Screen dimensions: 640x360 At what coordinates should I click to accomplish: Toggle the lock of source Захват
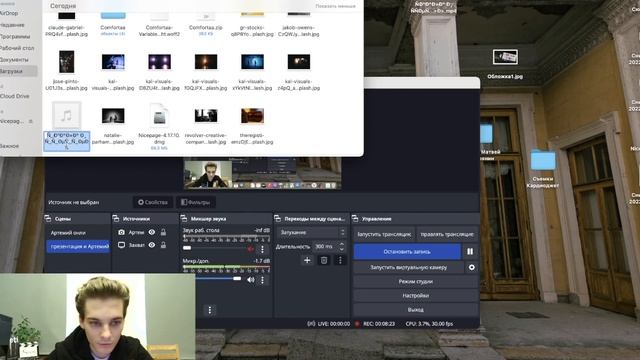coord(163,245)
